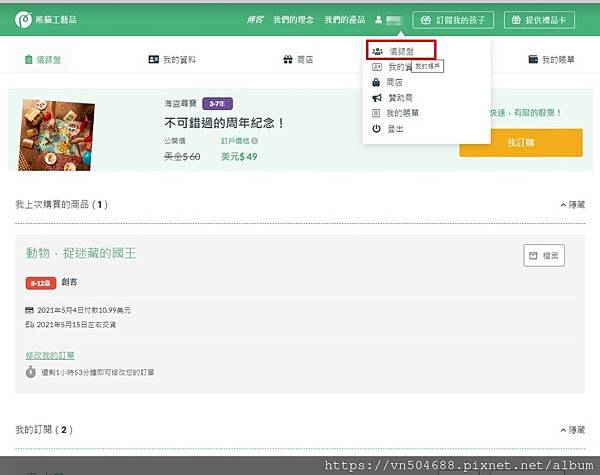
Task: Collapse the 我上次購買的商品 section with 隱藏
Action: [x=573, y=205]
